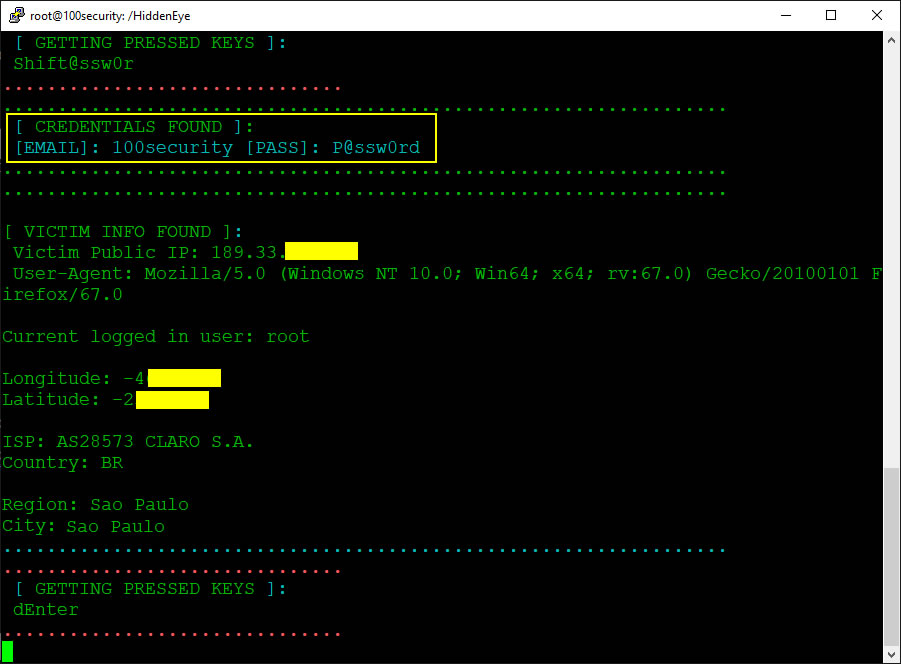This screenshot has width=901, height=664.
Task: Close the PuTTY session window
Action: coord(877,15)
